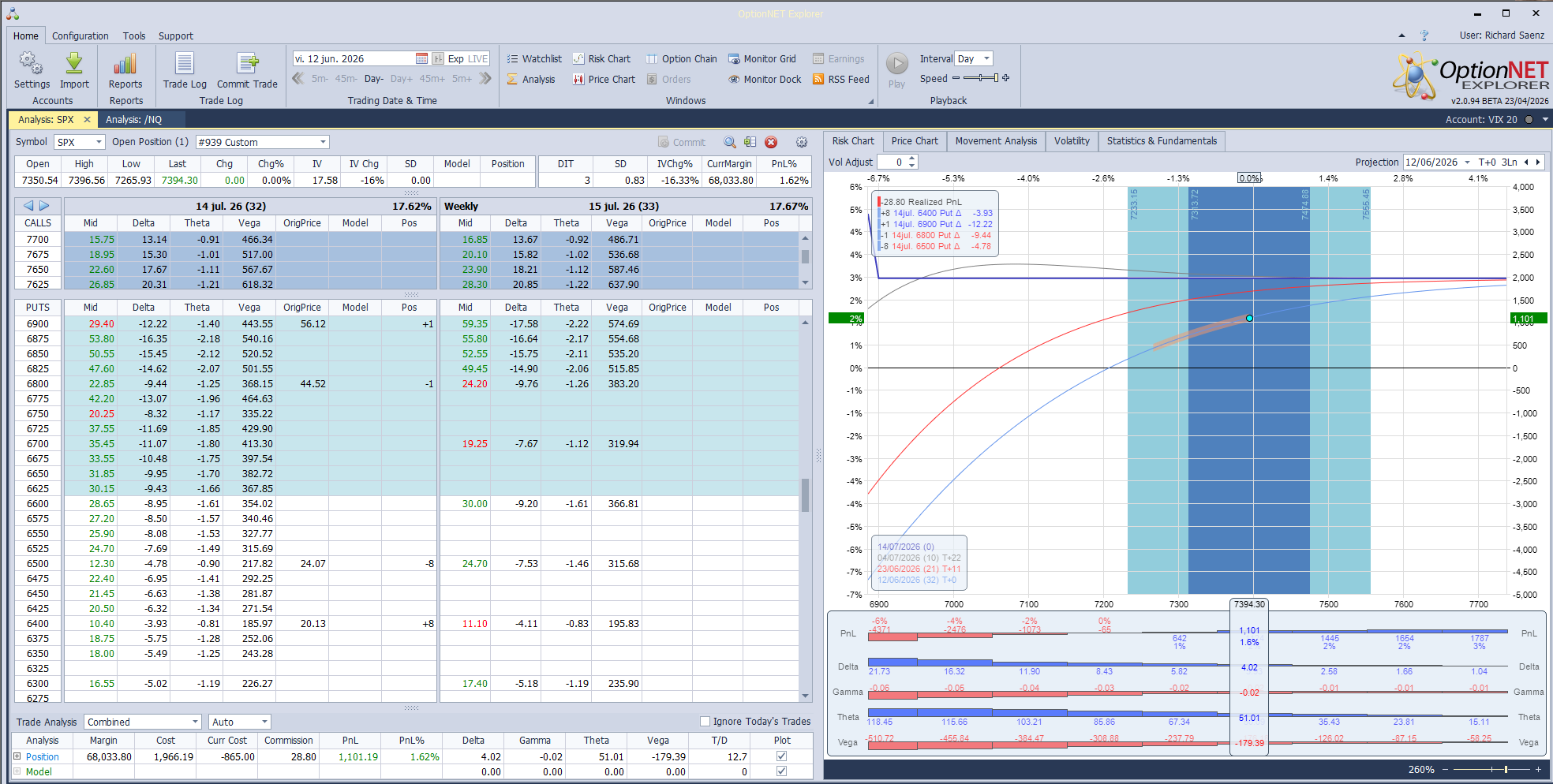Switch to the chart panel Price Chart tab
The height and width of the screenshot is (784, 1553).
[x=915, y=141]
